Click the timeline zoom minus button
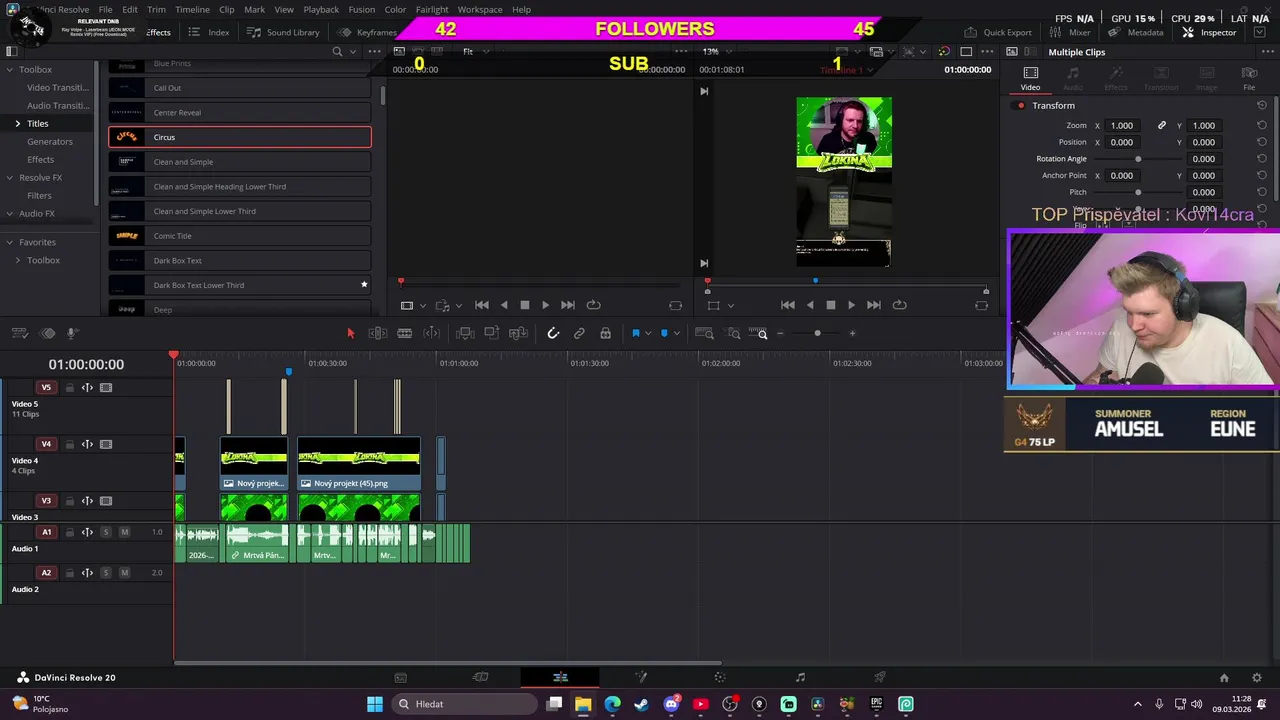 coord(781,333)
